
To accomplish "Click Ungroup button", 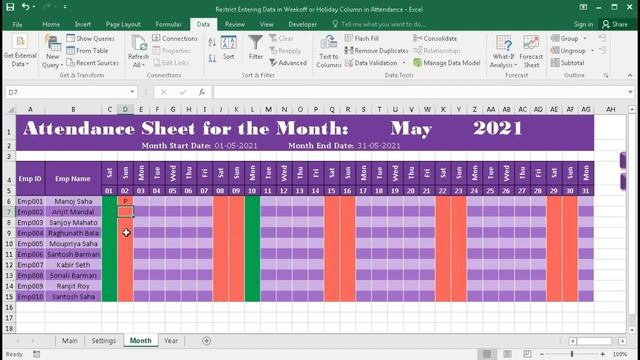I will pos(568,51).
